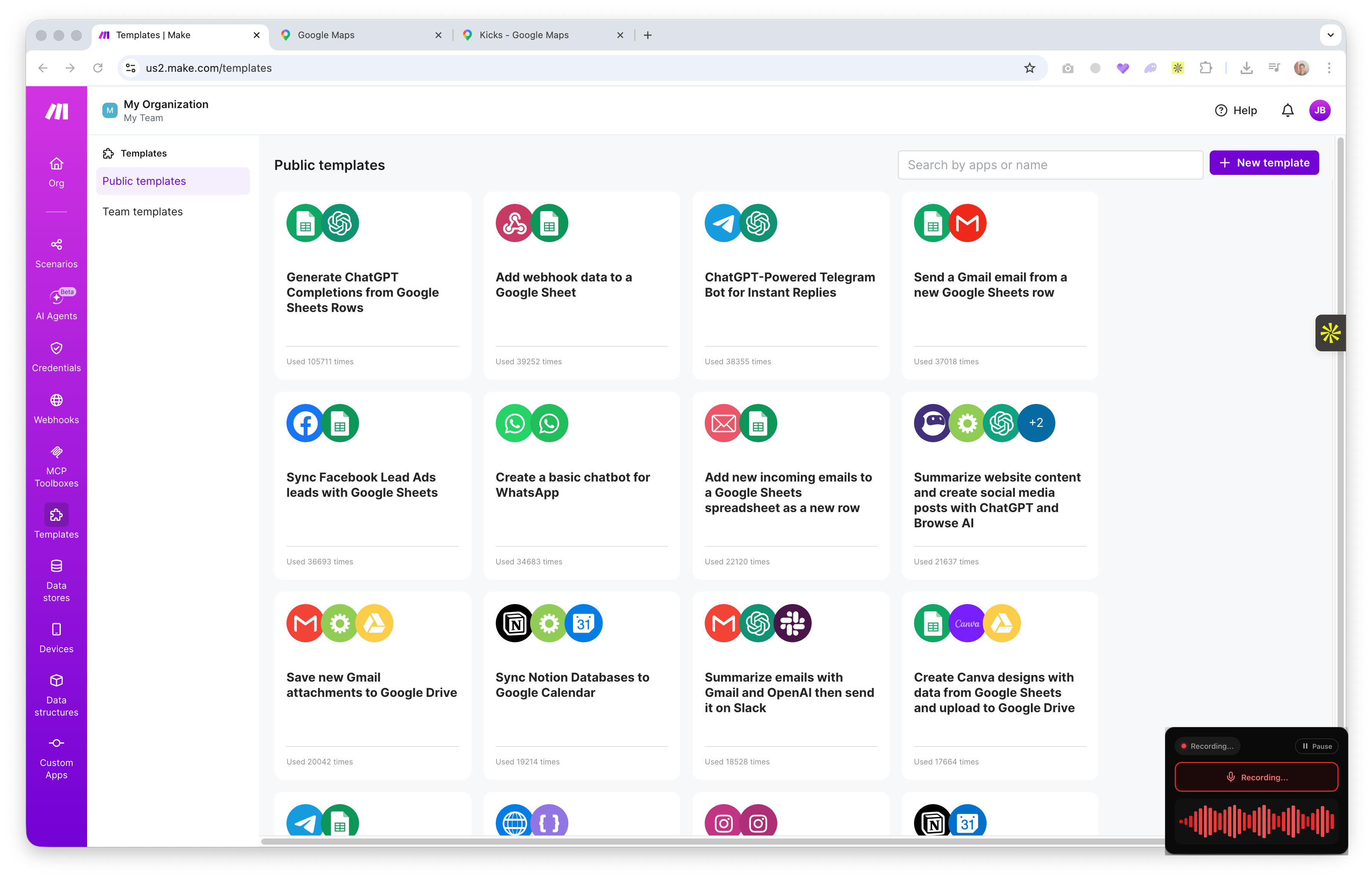Go to the Credentials page
The image size is (1372, 879).
pos(56,357)
